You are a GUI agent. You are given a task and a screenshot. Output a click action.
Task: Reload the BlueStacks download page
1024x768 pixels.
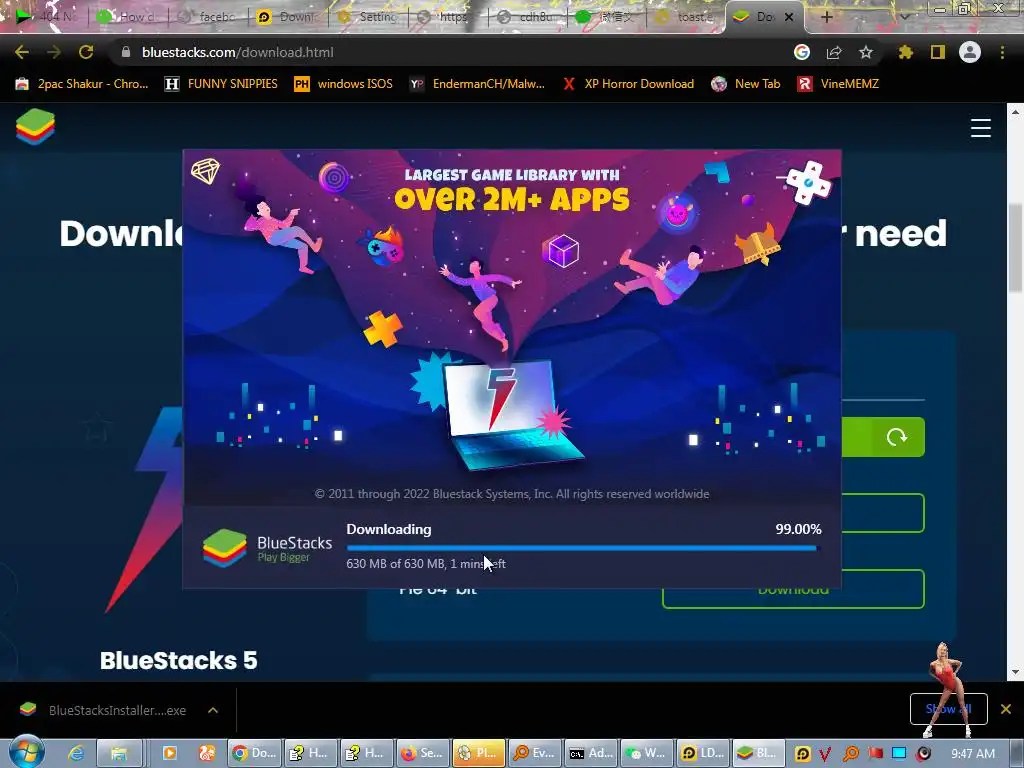[86, 52]
